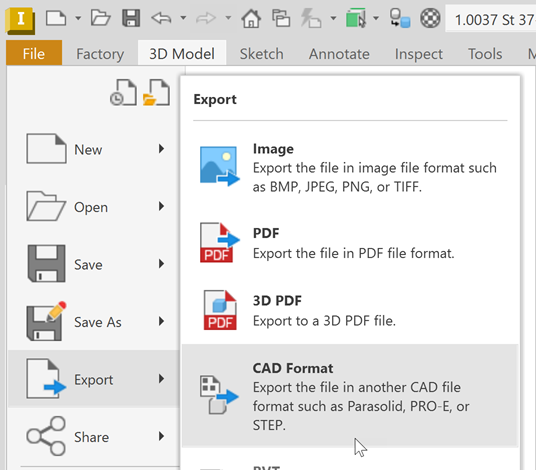Click the File tab
This screenshot has height=470, width=536.
point(34,53)
